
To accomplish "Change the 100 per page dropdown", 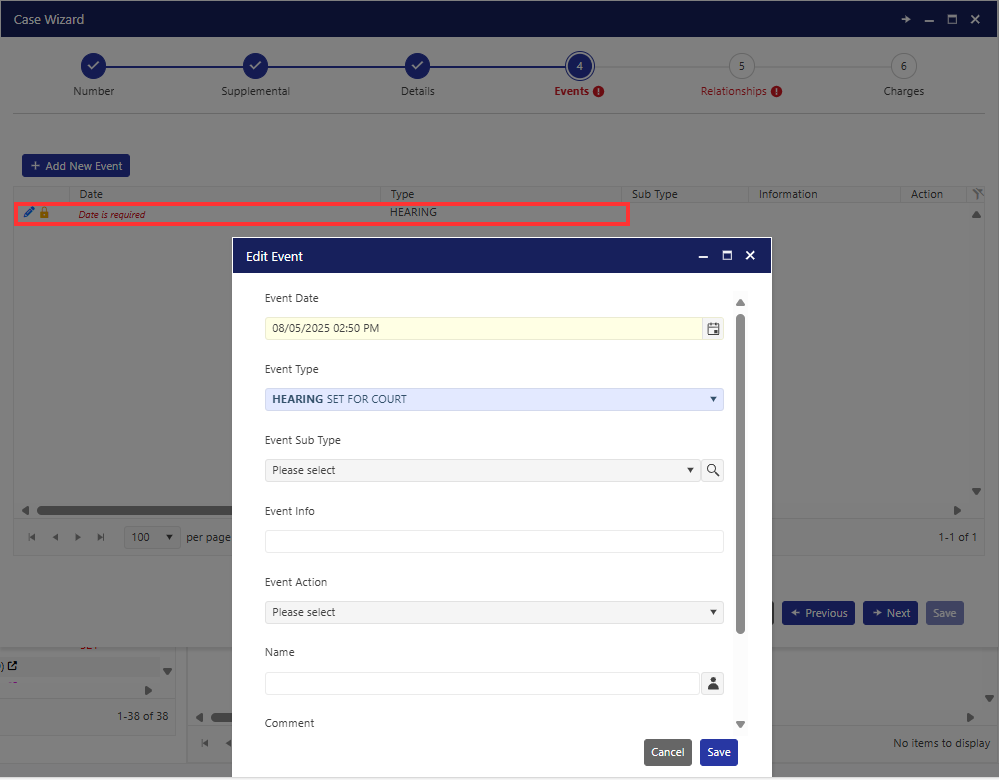I will tap(152, 537).
